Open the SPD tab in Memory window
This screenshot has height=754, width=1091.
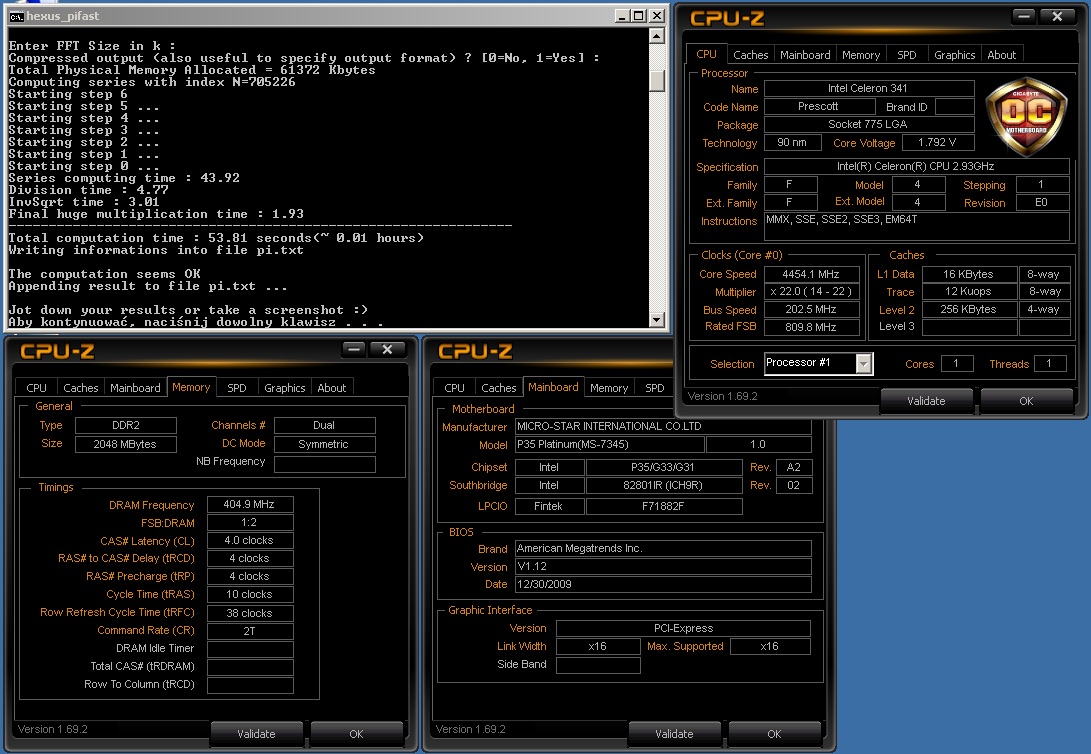237,388
